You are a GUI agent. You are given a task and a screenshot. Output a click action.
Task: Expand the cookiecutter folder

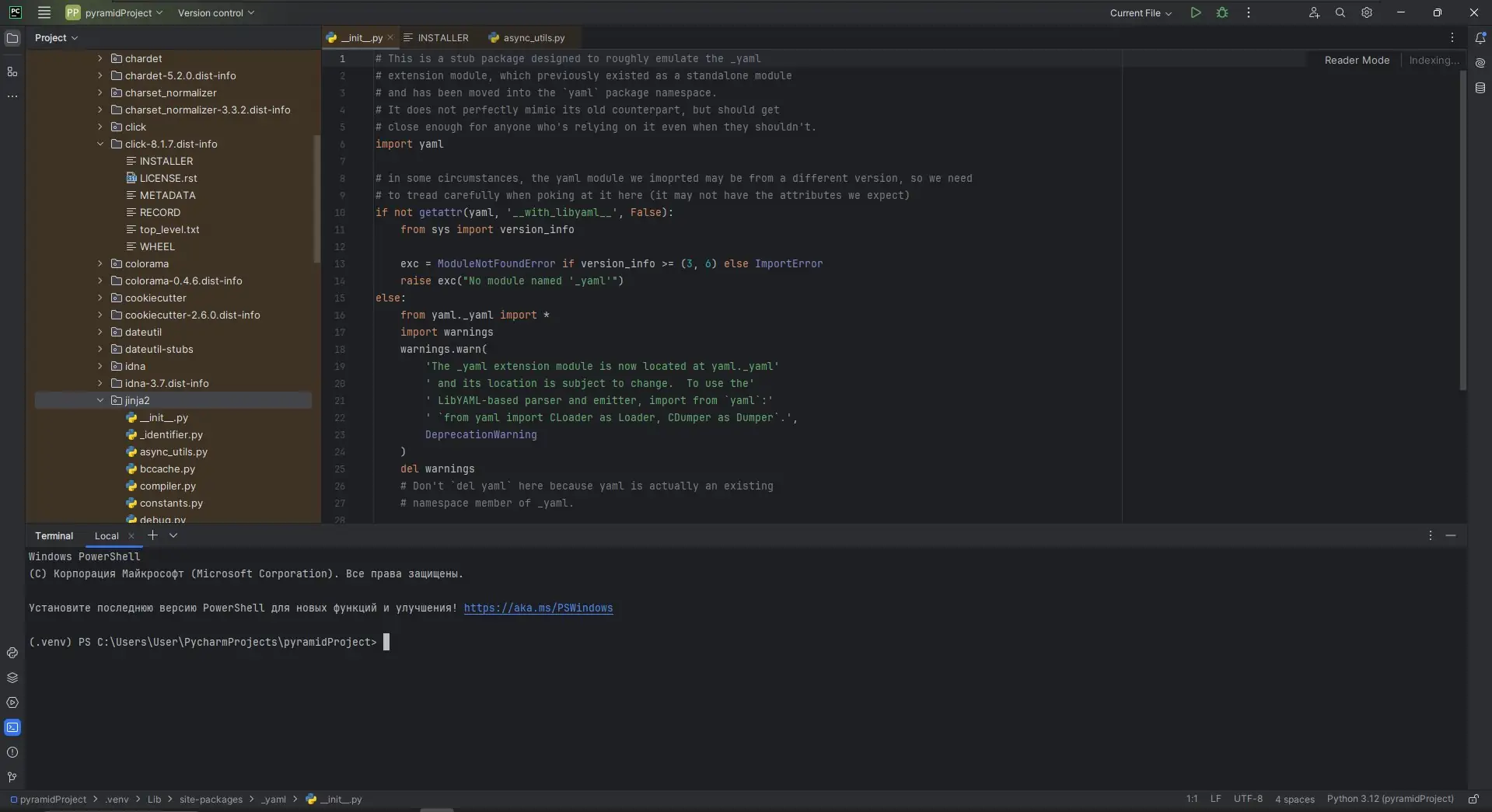[x=100, y=298]
